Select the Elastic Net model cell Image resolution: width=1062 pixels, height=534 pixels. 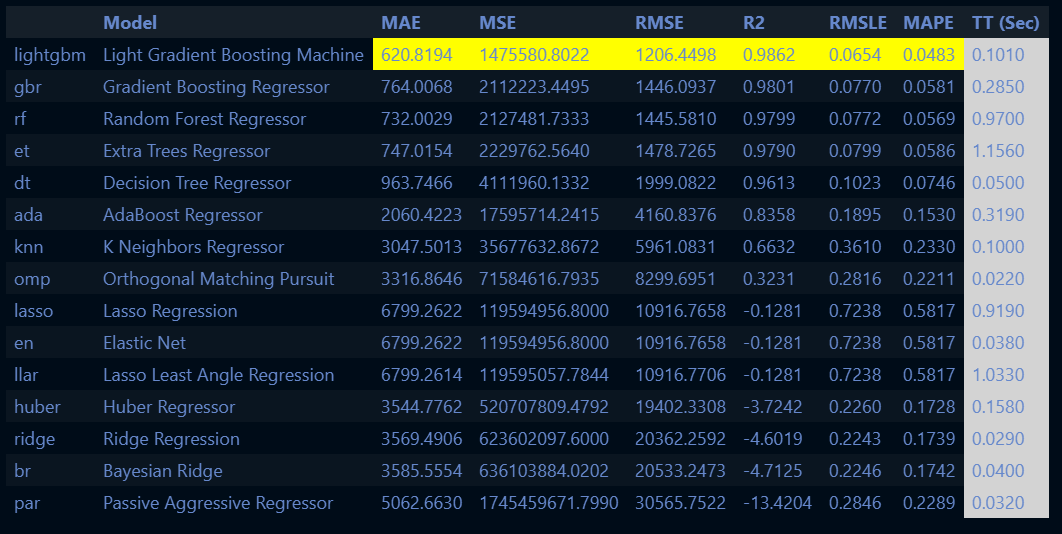coord(144,343)
